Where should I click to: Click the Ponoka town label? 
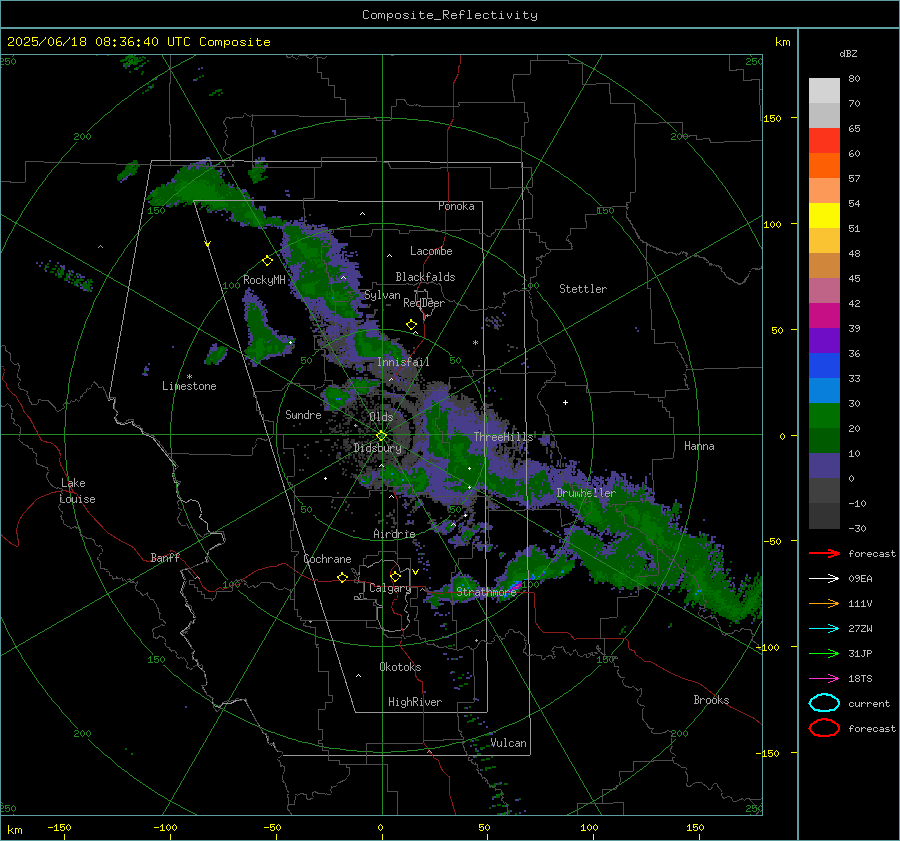pos(456,206)
